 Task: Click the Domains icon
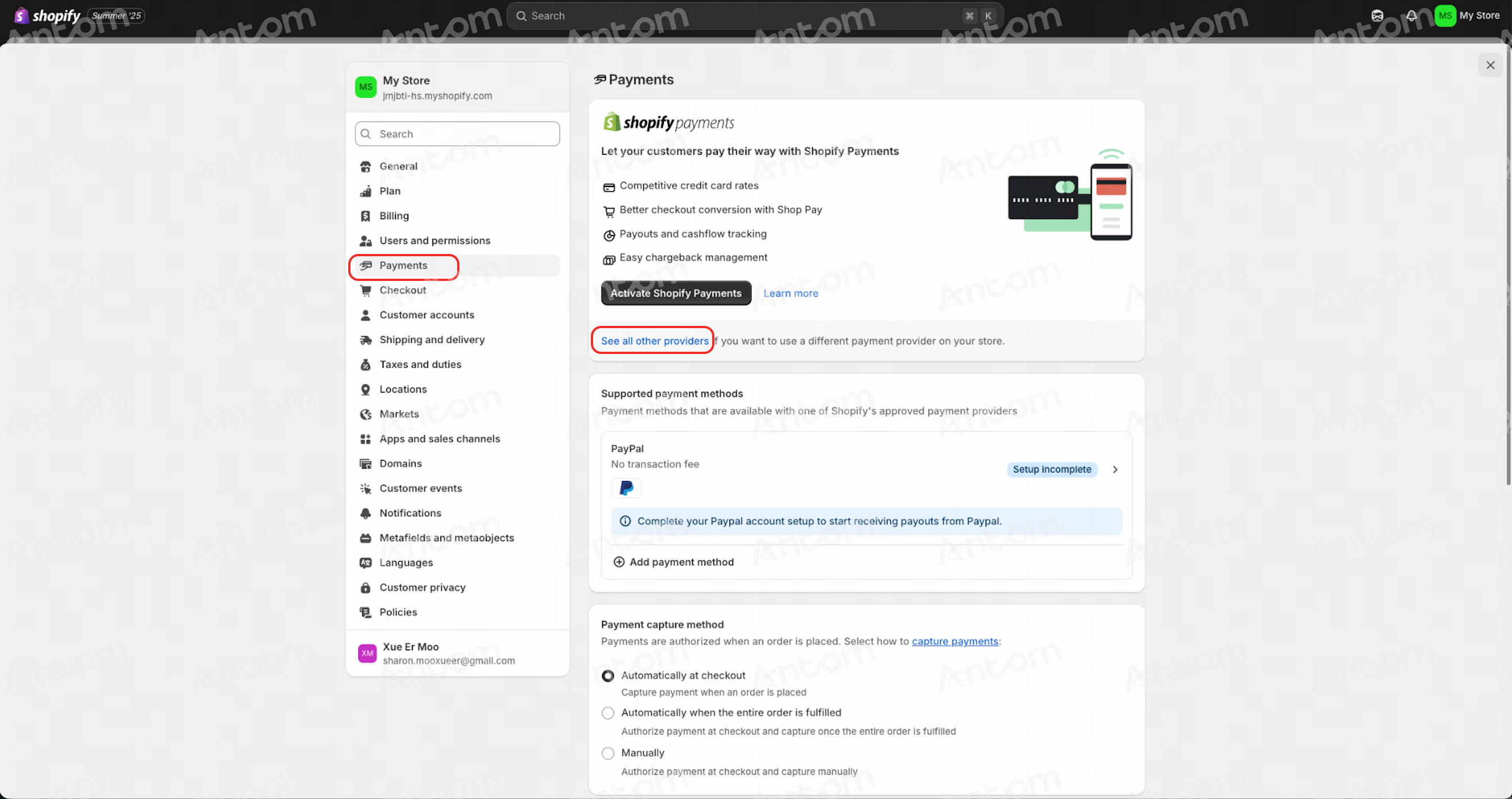[366, 464]
